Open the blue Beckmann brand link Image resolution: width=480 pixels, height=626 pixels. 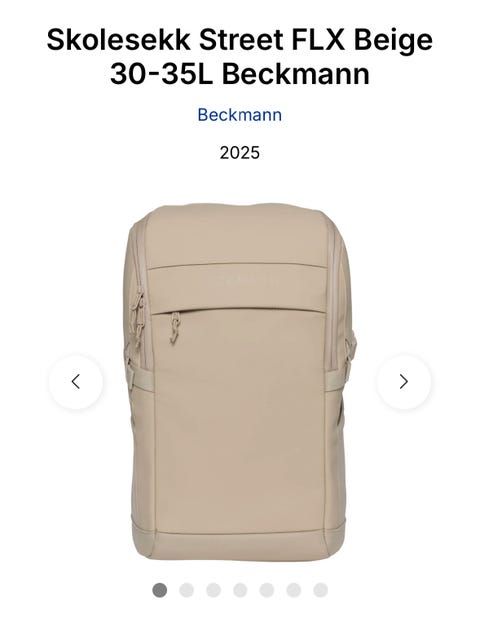[x=240, y=115]
